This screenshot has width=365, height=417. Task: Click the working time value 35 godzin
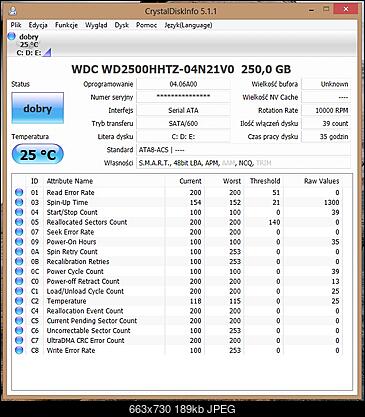tap(326, 137)
